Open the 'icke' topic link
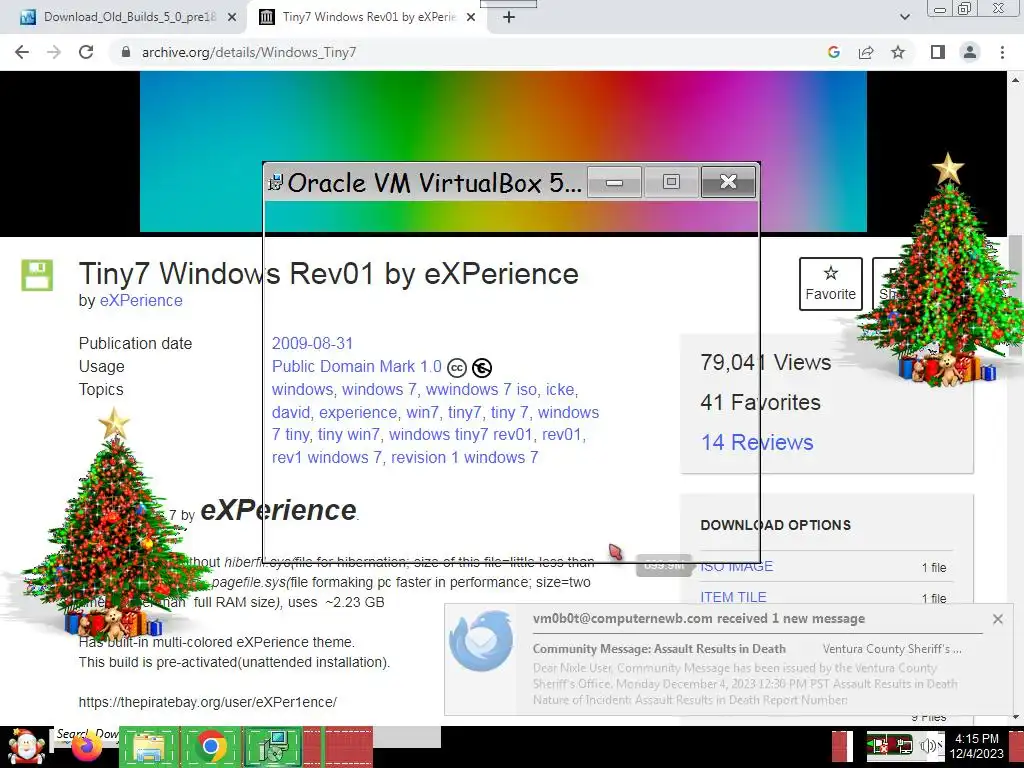This screenshot has height=768, width=1024. click(x=560, y=389)
